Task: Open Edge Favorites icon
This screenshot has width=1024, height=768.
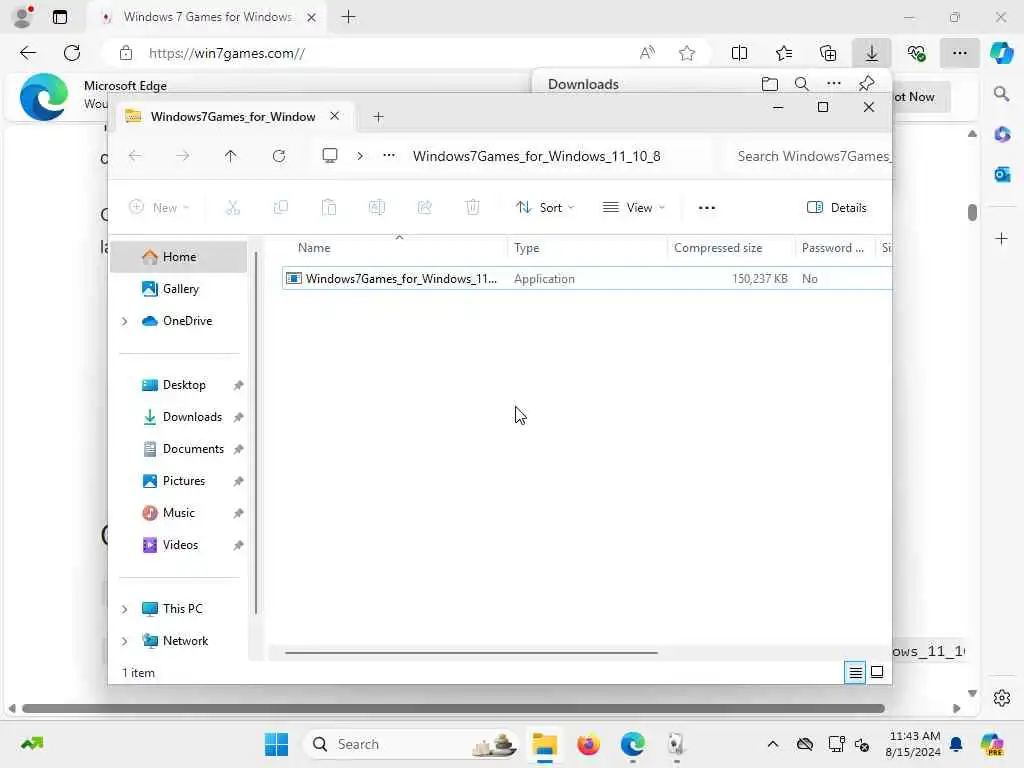Action: point(784,54)
